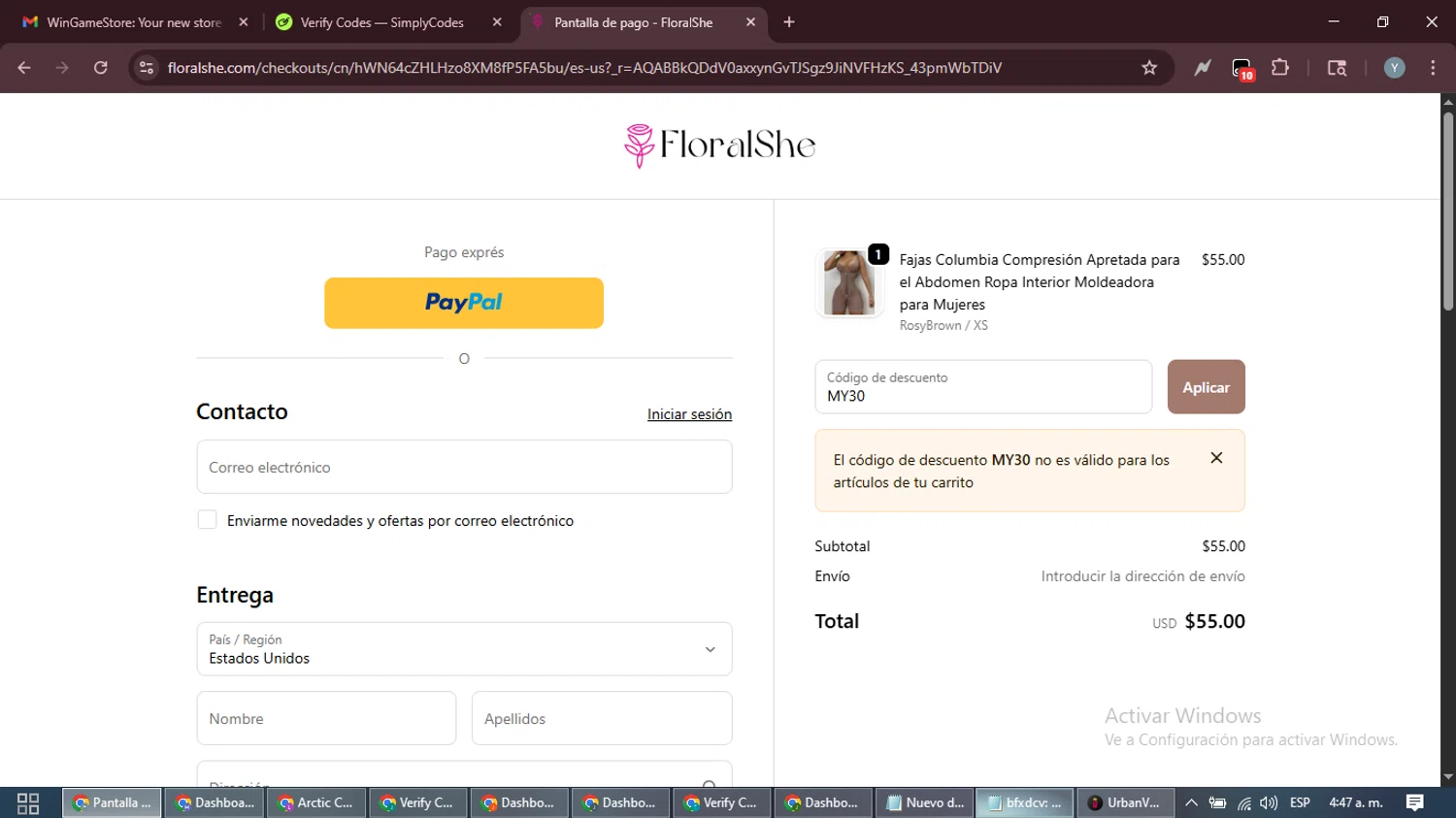This screenshot has height=818, width=1456.
Task: Open the Chrome three-dot menu
Action: (1433, 68)
